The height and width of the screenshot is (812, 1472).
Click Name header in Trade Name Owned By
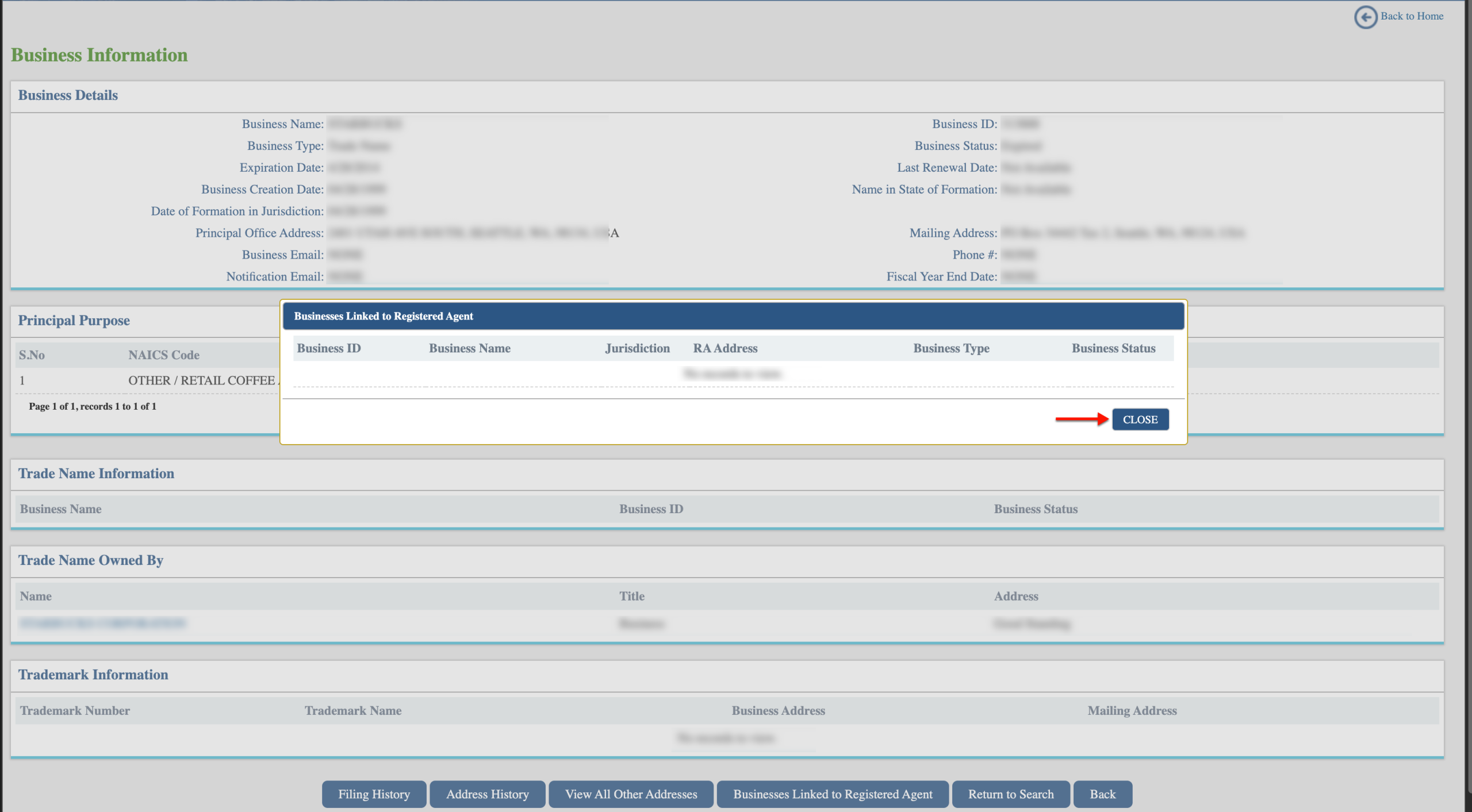pyautogui.click(x=36, y=597)
